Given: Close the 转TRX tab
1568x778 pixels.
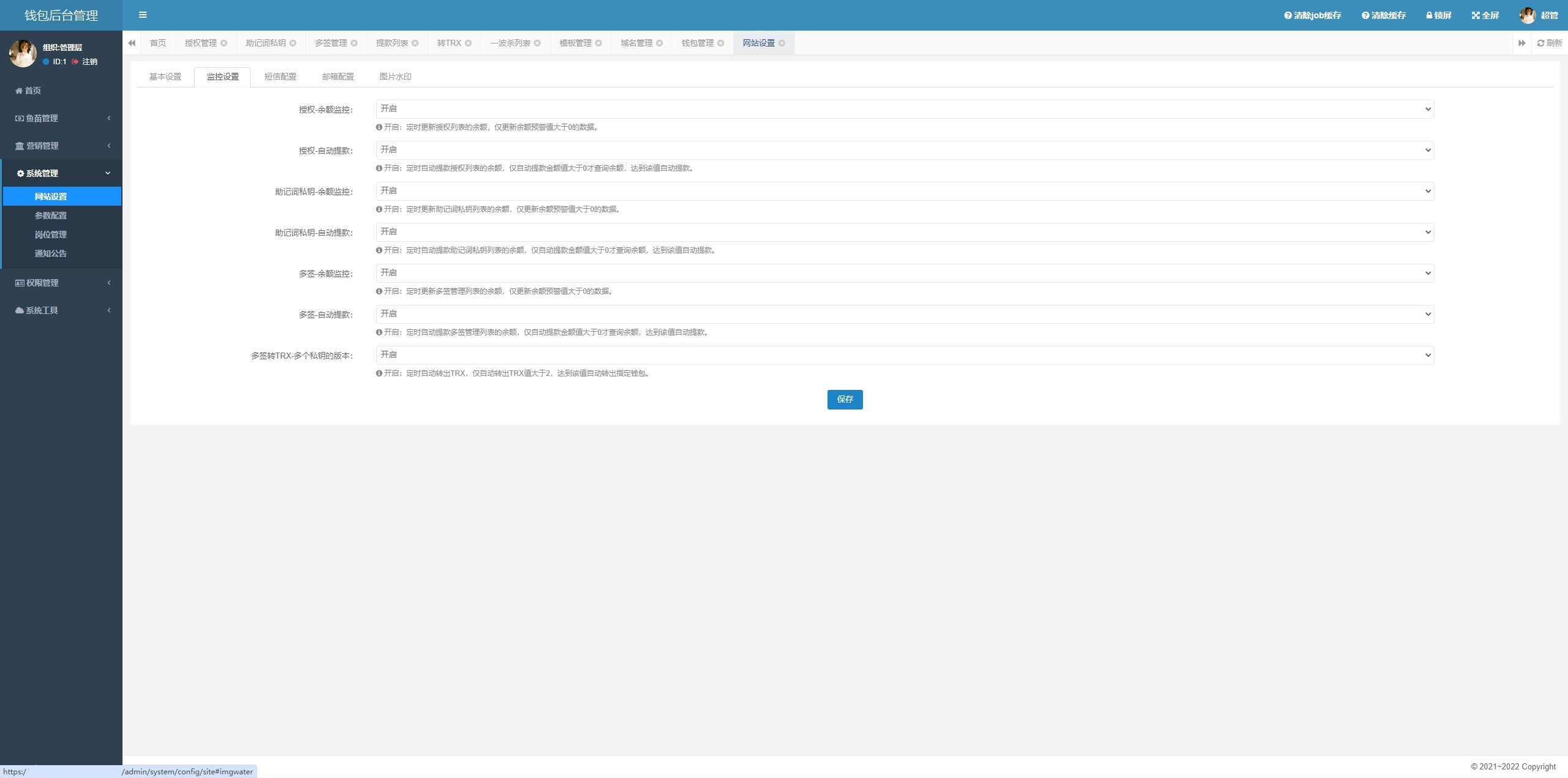Looking at the screenshot, I should click(x=469, y=43).
